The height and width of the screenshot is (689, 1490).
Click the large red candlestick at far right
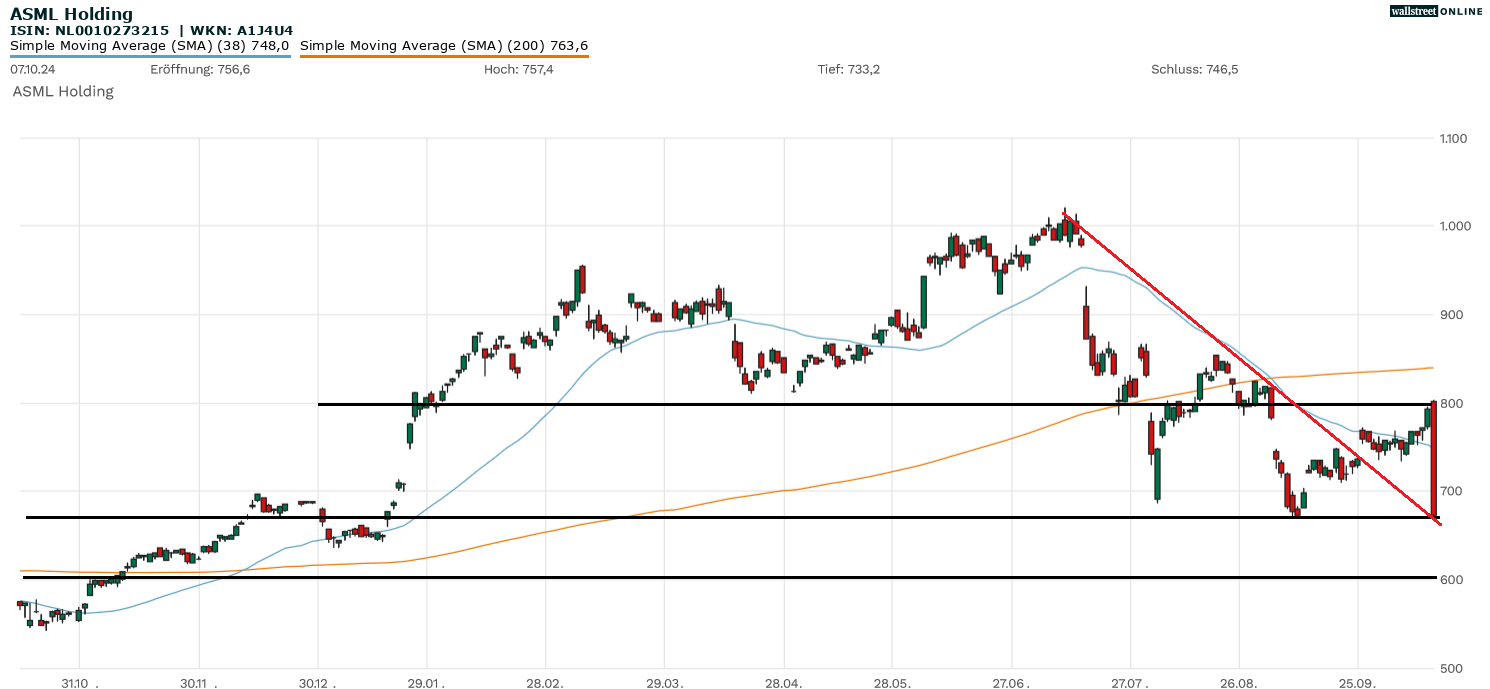pos(1434,460)
